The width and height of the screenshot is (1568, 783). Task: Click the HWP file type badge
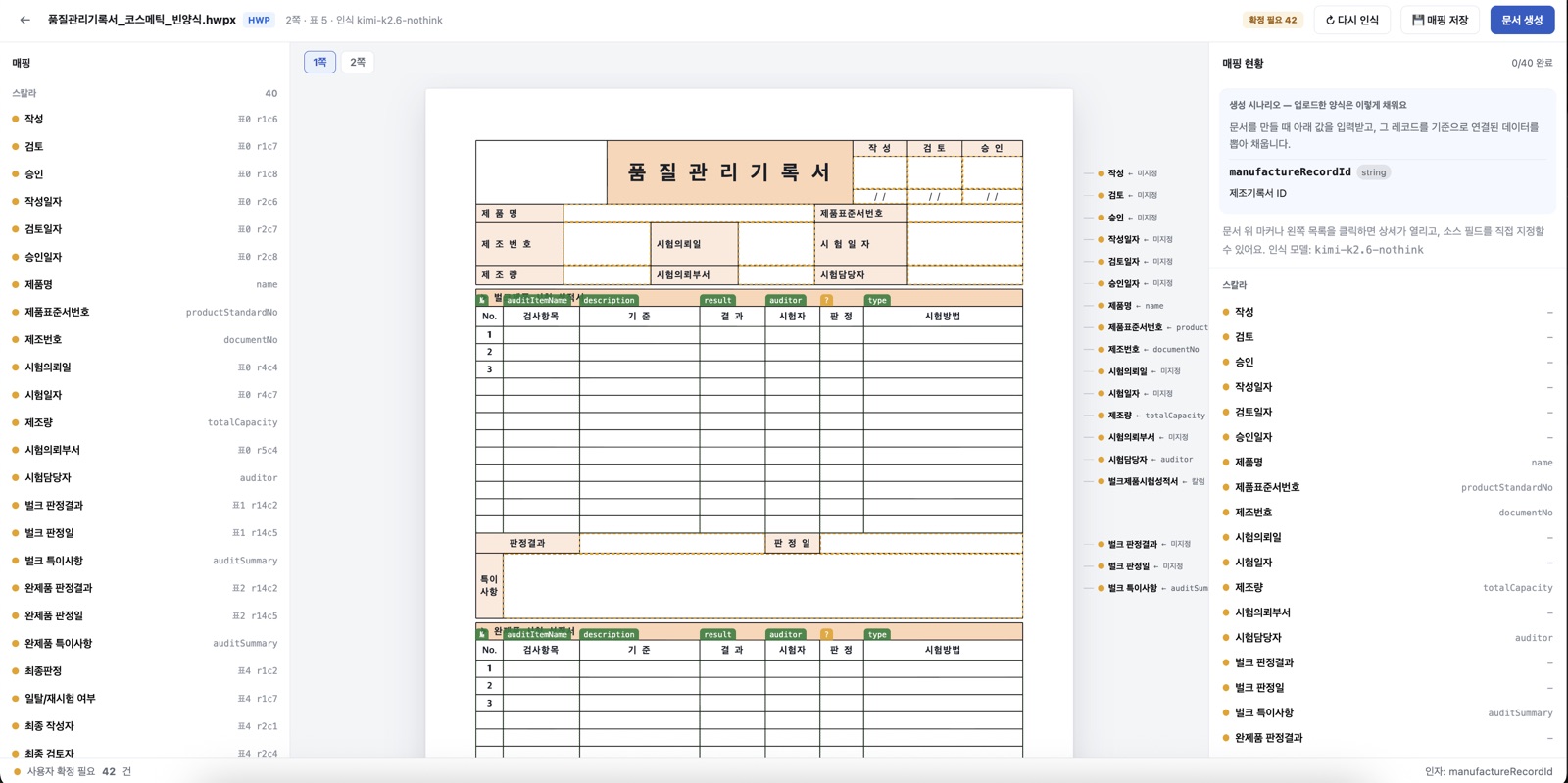click(x=259, y=20)
